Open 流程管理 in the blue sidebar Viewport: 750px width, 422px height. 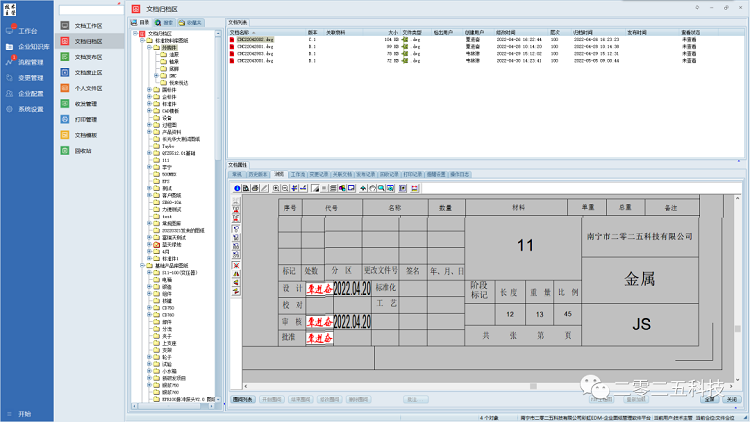[x=25, y=62]
